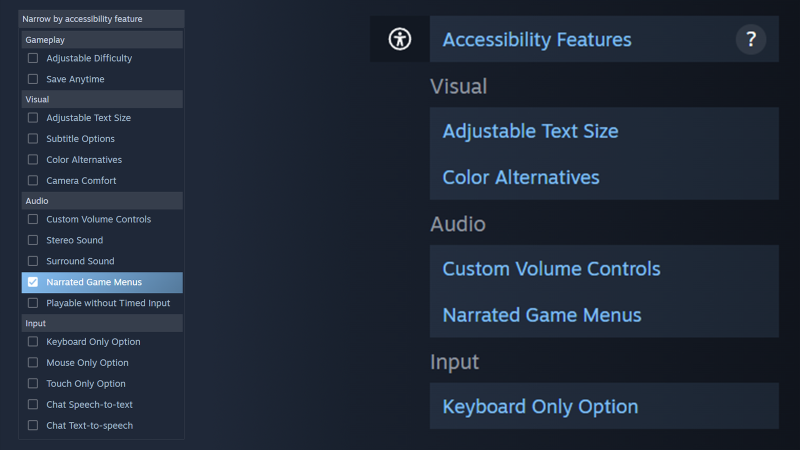Uncheck Narrated Game Menus filter
The height and width of the screenshot is (450, 800).
(x=33, y=282)
